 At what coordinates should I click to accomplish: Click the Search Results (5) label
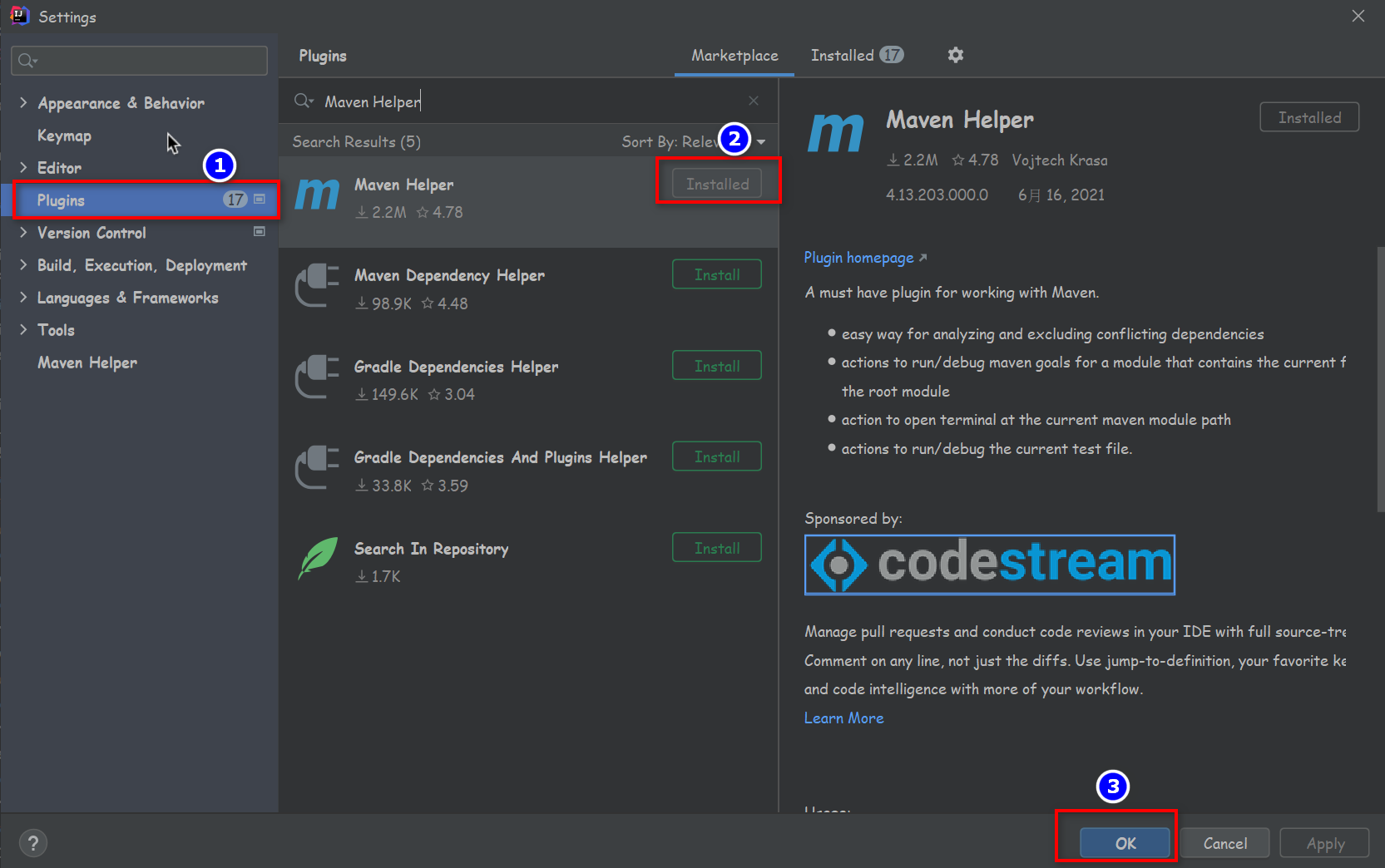pyautogui.click(x=356, y=142)
